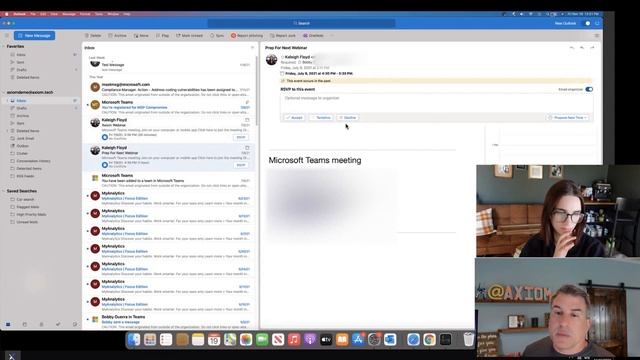The image size is (640, 360).
Task: Click Report Junk in the toolbar
Action: point(282,36)
